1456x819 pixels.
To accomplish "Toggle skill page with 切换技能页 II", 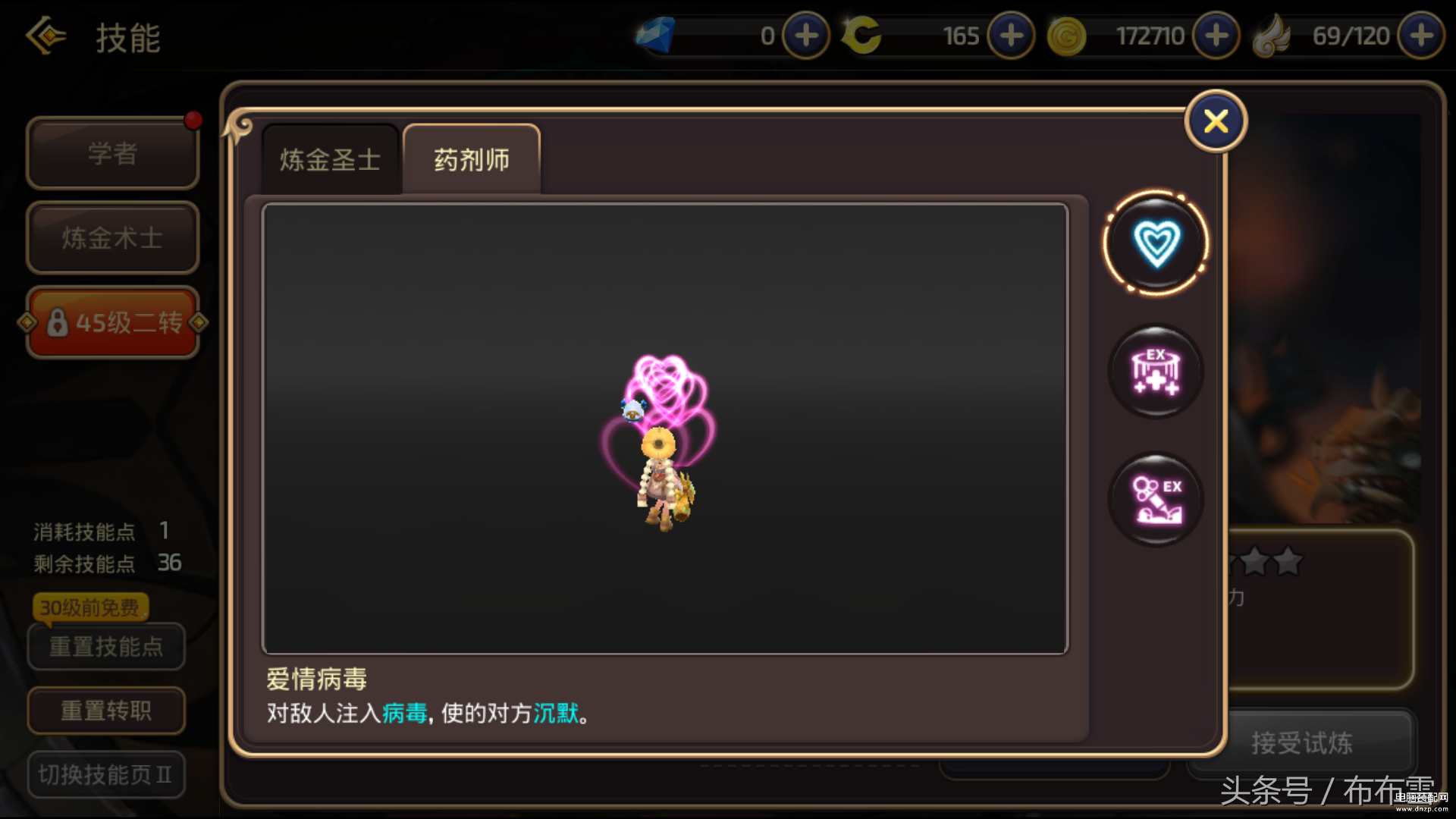I will [x=106, y=774].
